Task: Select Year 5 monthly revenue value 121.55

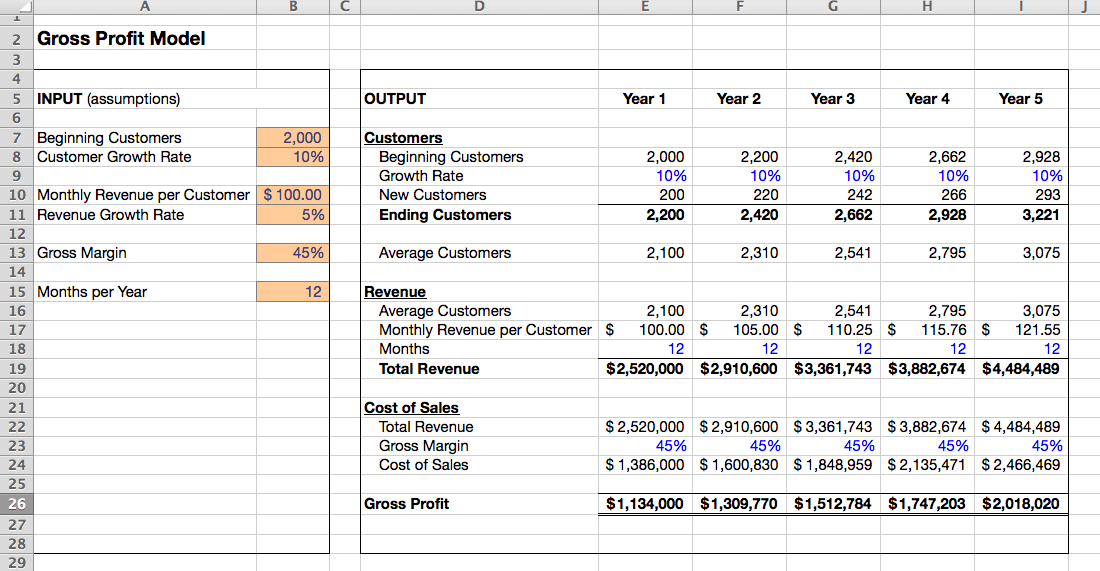Action: click(1037, 330)
